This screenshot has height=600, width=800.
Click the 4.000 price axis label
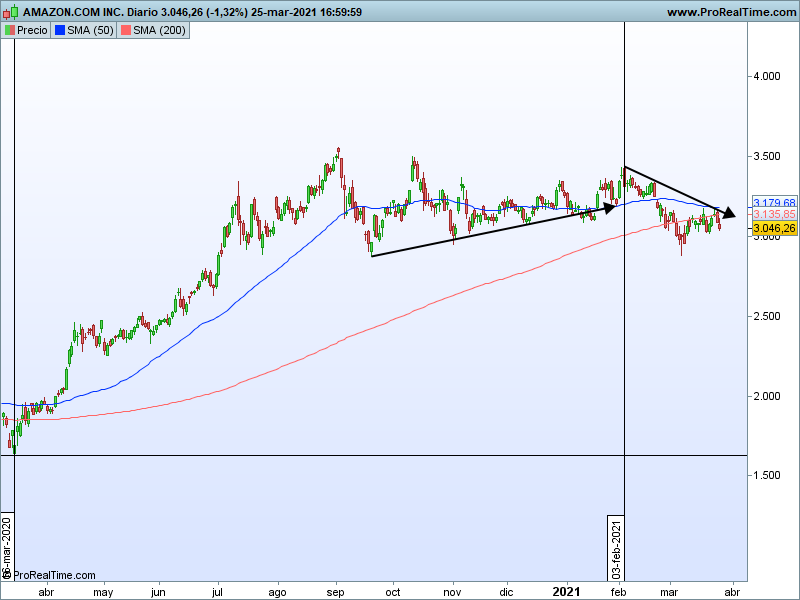(767, 77)
